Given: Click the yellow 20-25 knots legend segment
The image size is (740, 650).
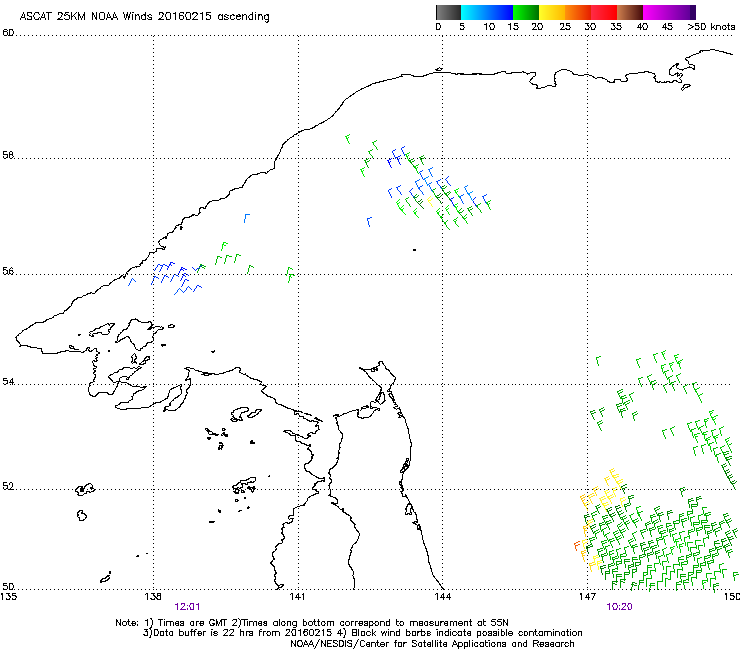Looking at the screenshot, I should pos(552,12).
